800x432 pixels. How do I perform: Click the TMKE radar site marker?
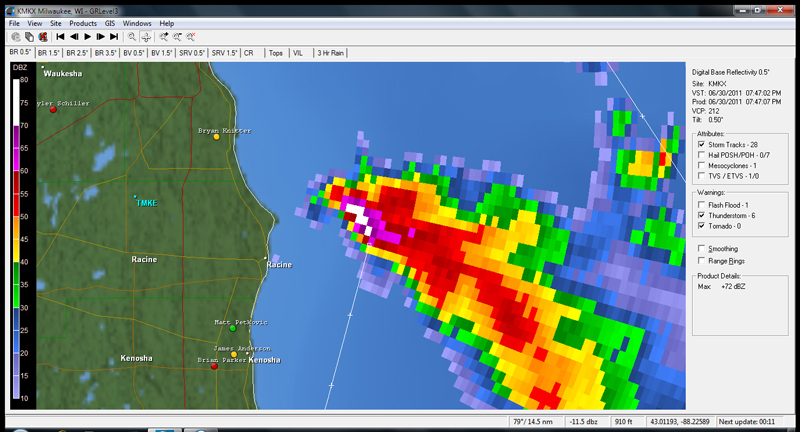pos(135,196)
